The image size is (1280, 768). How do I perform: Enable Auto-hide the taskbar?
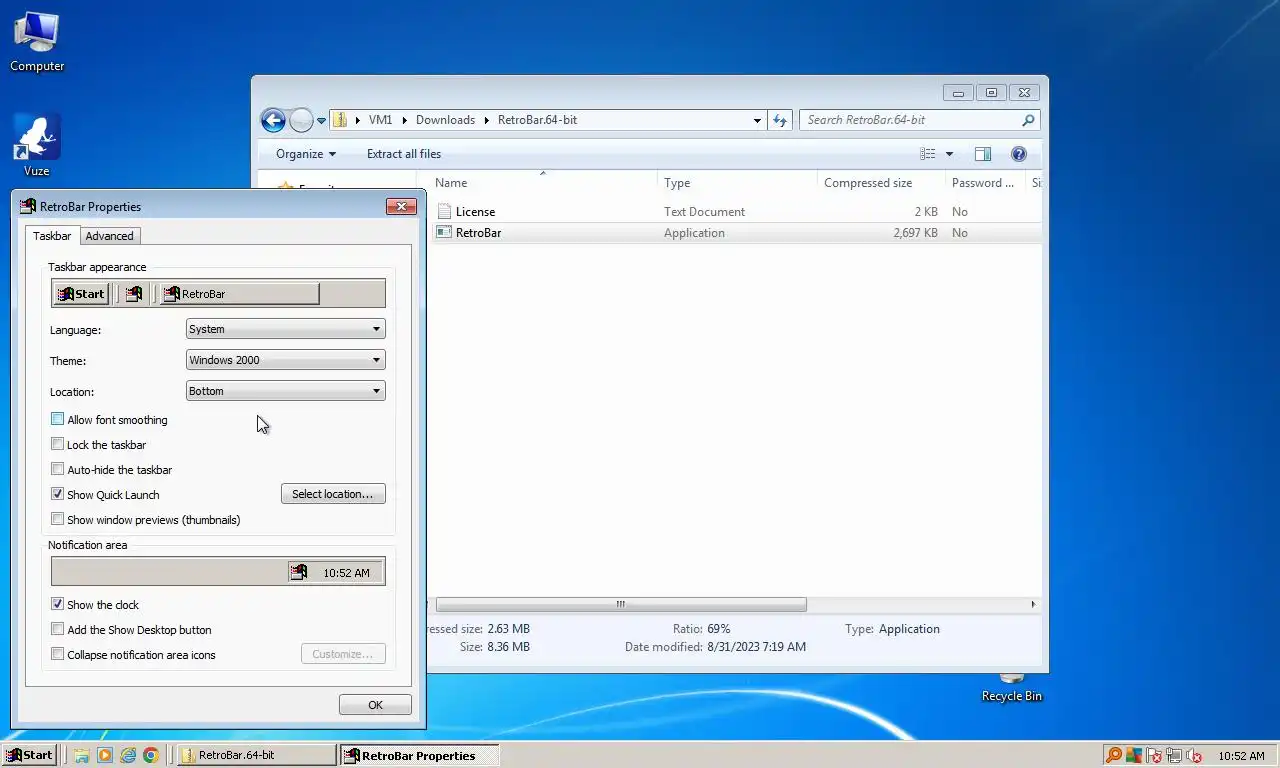[57, 469]
